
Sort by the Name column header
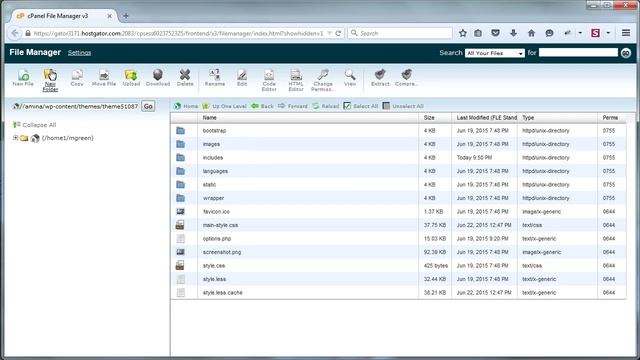point(308,118)
